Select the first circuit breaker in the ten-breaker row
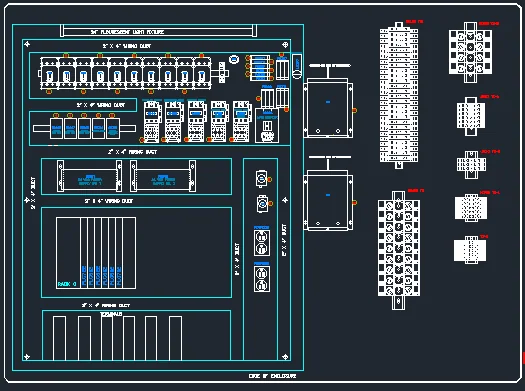 [50, 74]
